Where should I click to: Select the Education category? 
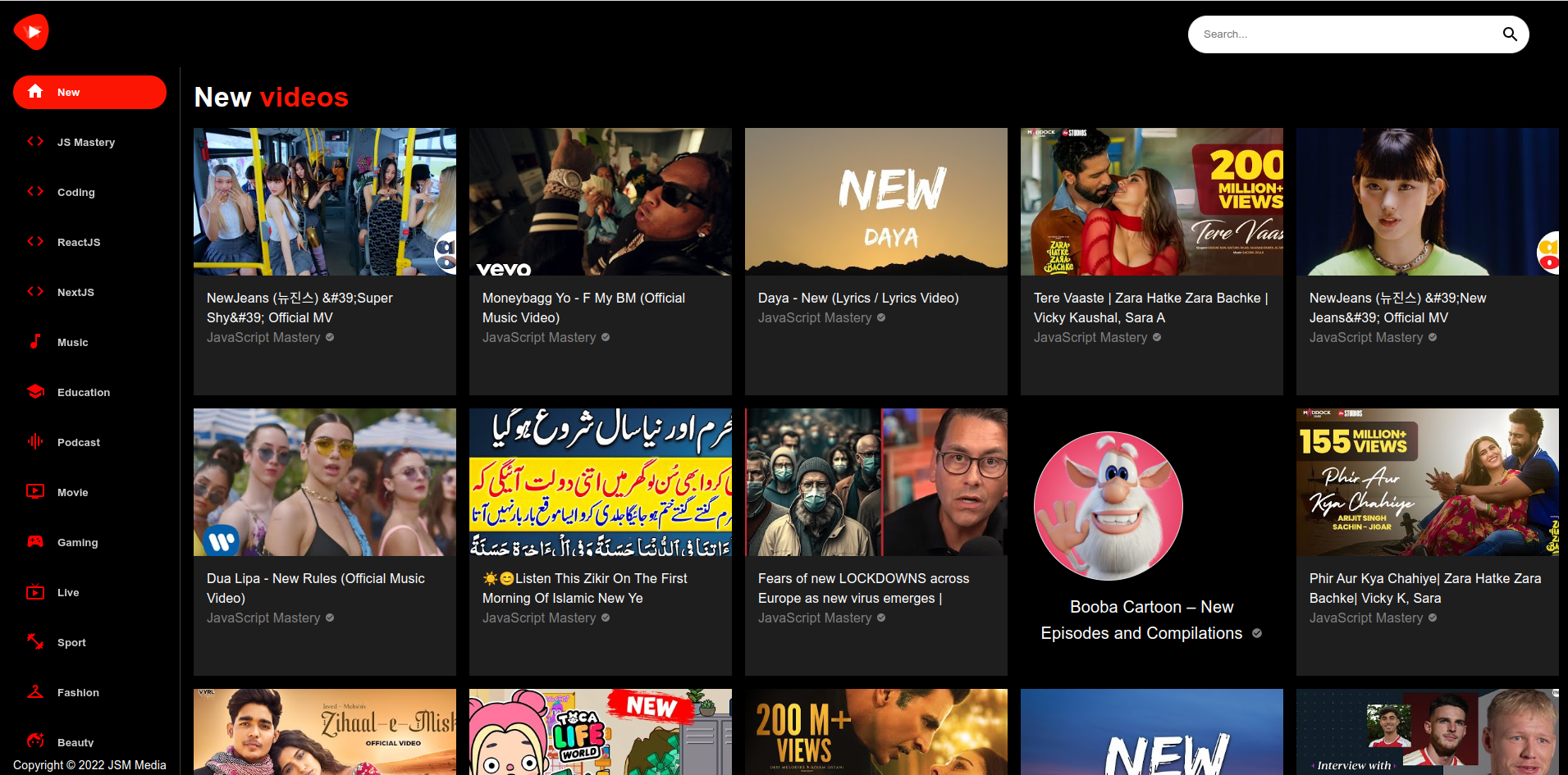click(x=89, y=392)
